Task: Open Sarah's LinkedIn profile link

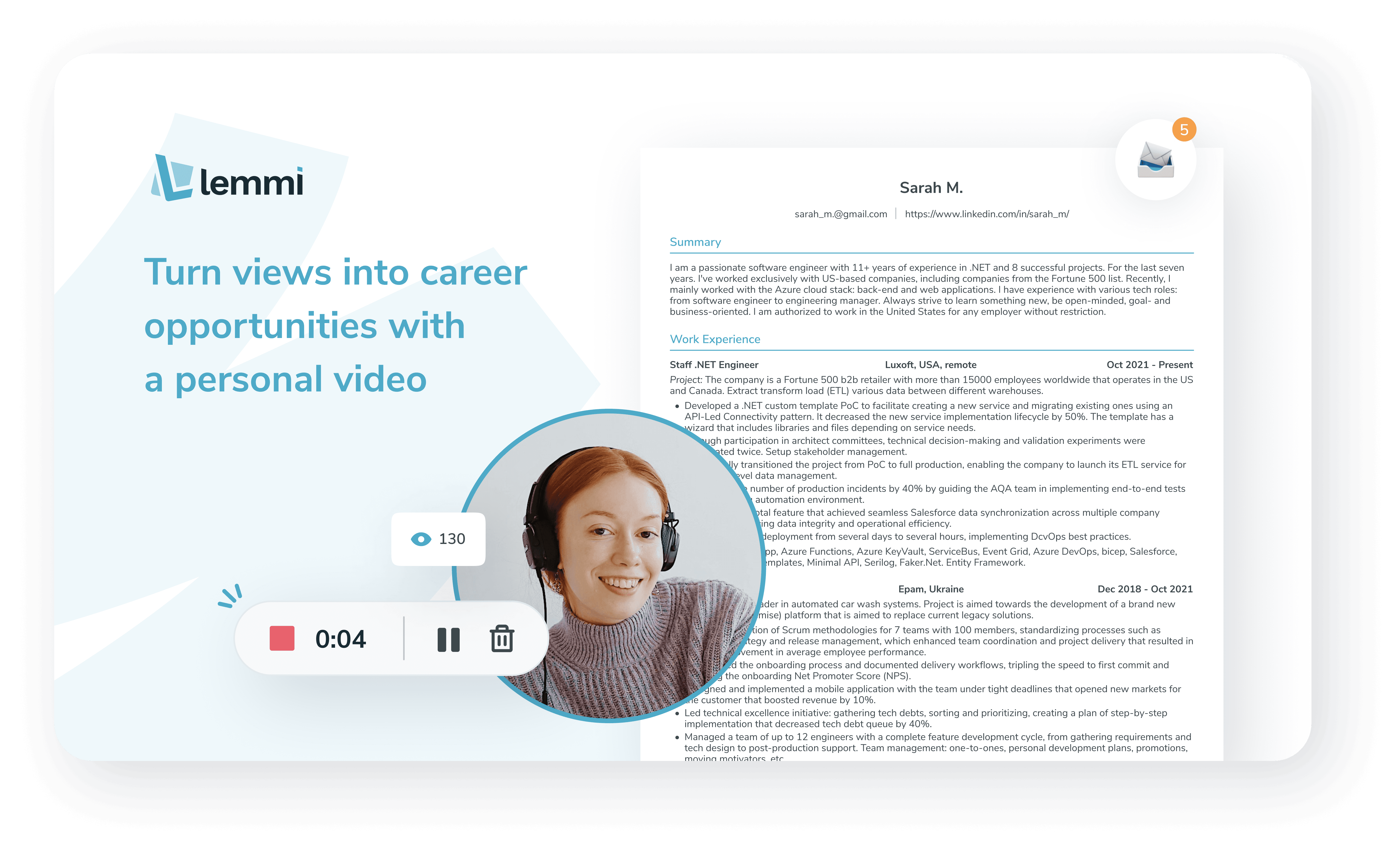Action: click(987, 214)
